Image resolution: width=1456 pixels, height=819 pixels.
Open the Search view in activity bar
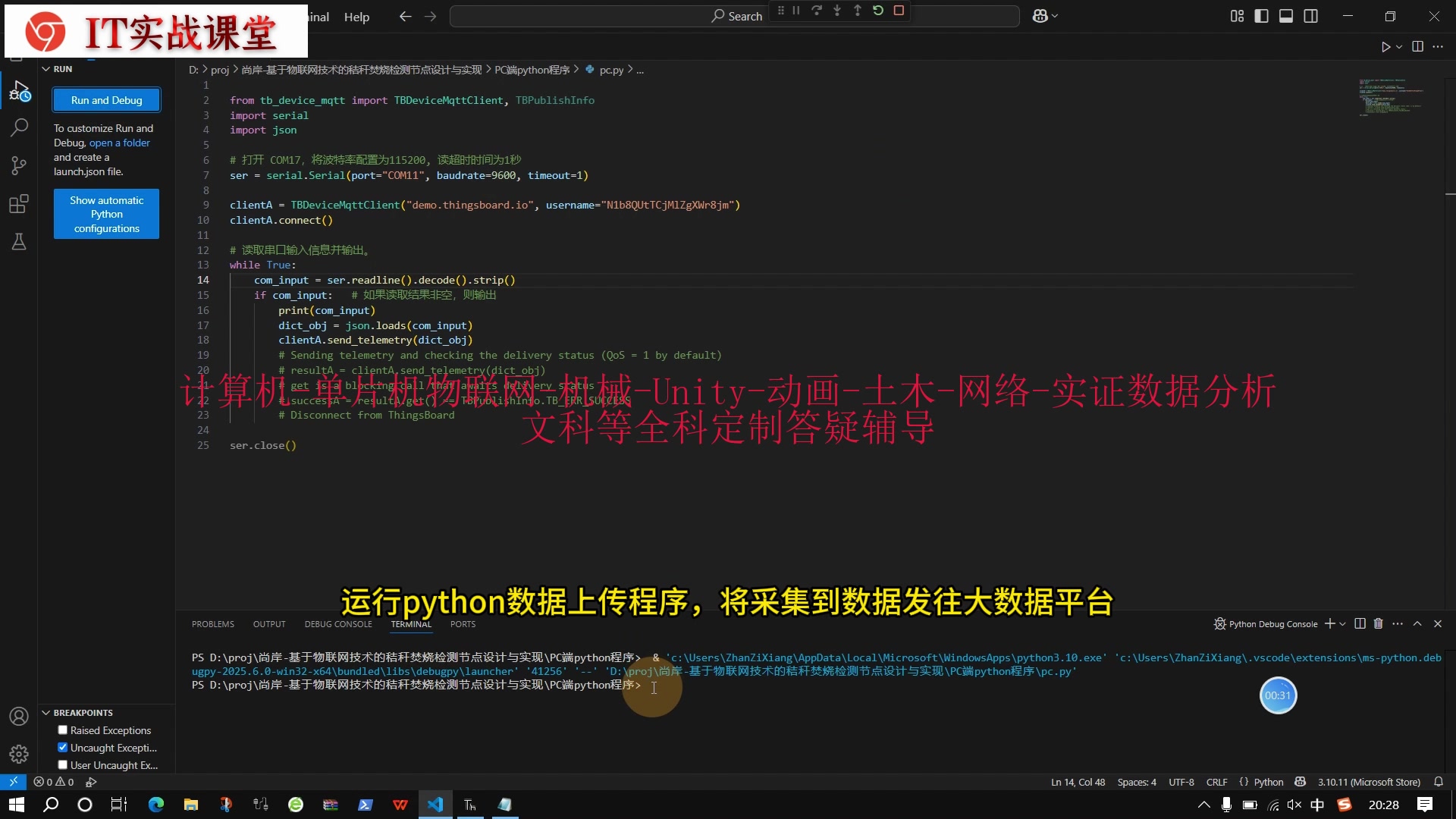19,127
